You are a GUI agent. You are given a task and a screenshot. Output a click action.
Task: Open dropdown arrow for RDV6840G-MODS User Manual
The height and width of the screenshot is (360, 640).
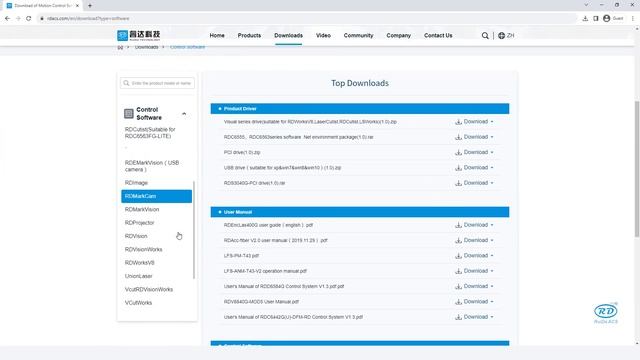tap(492, 302)
